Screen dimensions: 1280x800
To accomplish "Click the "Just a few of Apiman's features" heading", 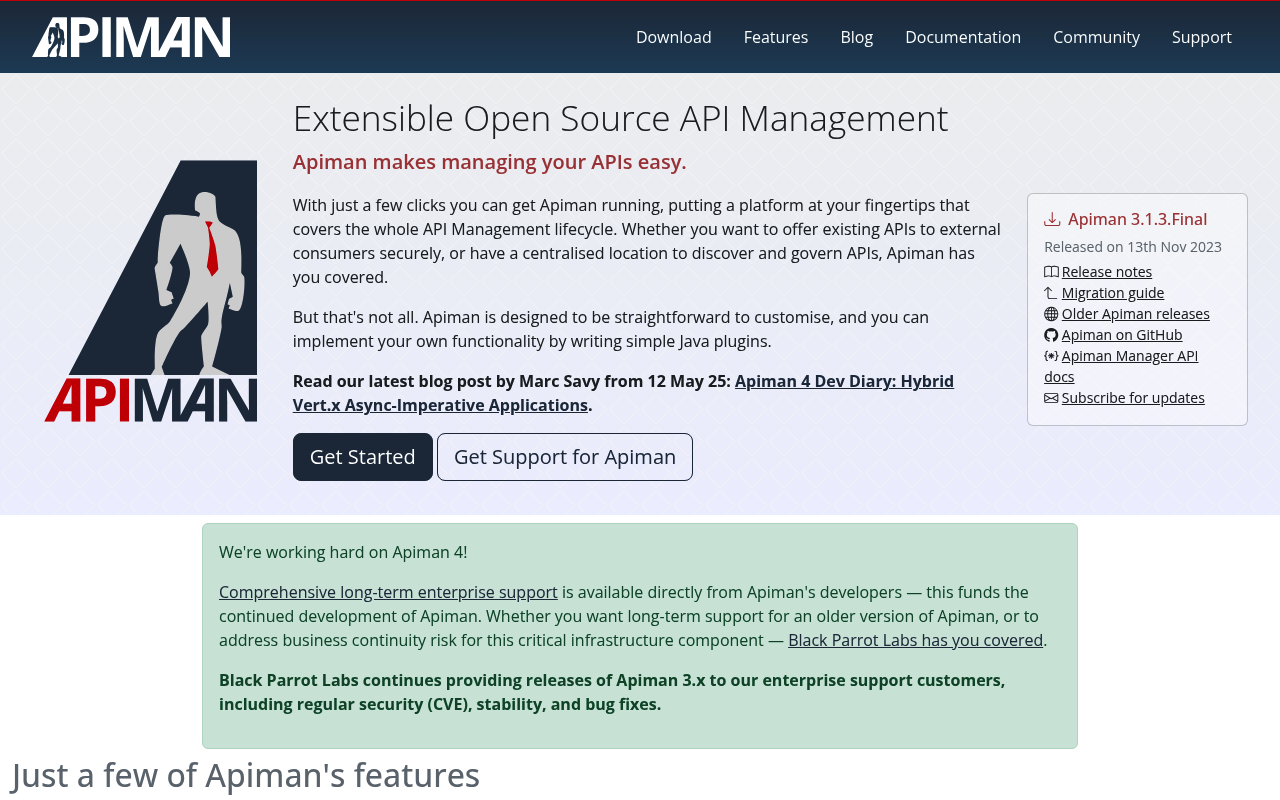I will (246, 776).
